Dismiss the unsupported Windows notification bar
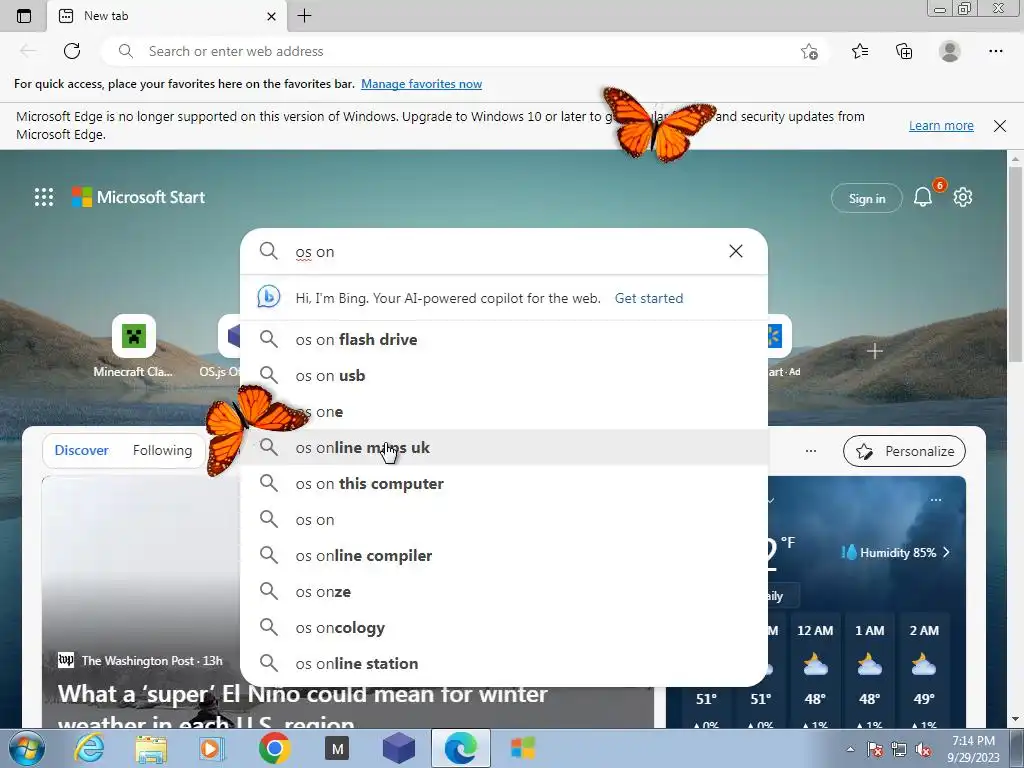The width and height of the screenshot is (1024, 768). 1000,126
